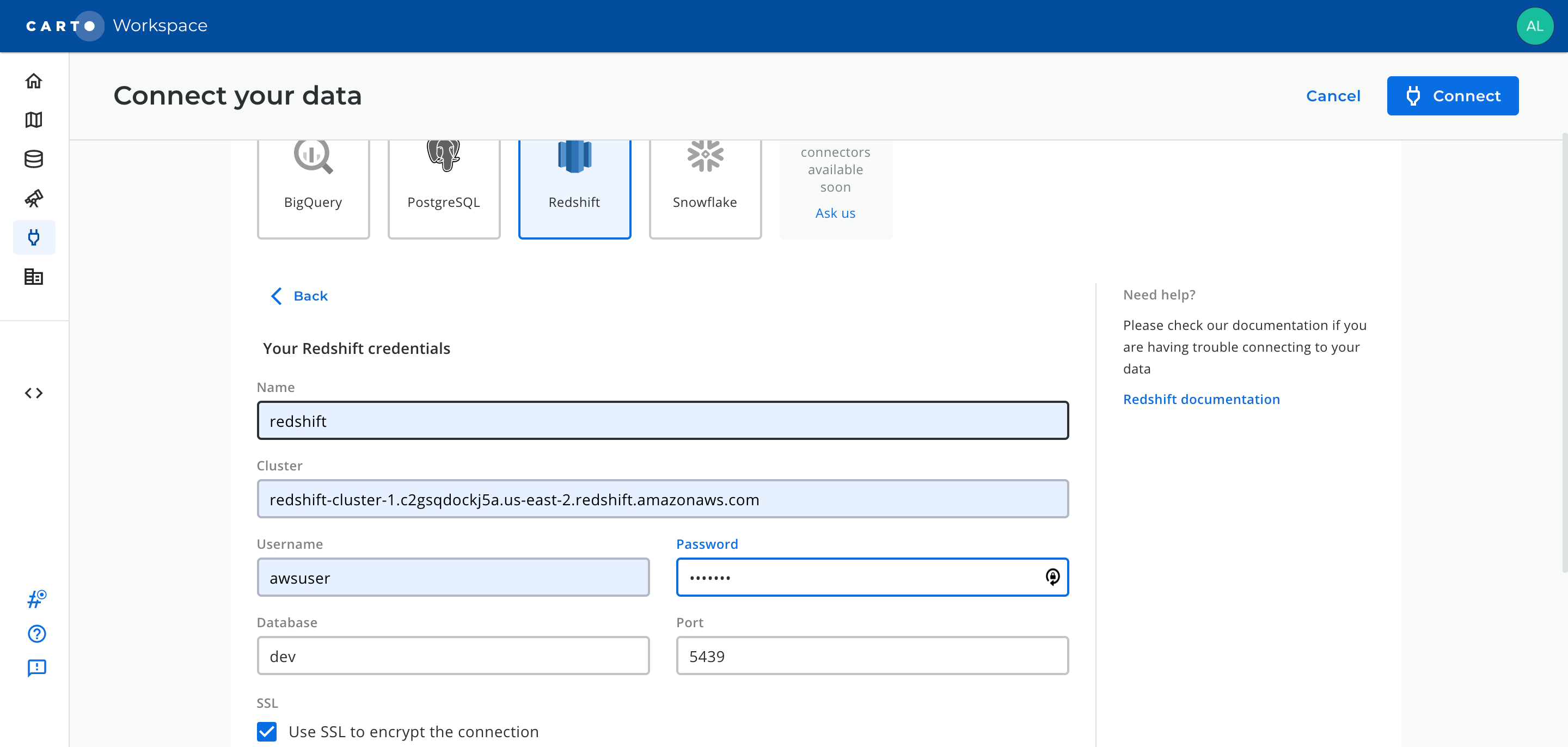Open the Developers code brackets icon
The height and width of the screenshot is (747, 1568).
click(x=33, y=393)
